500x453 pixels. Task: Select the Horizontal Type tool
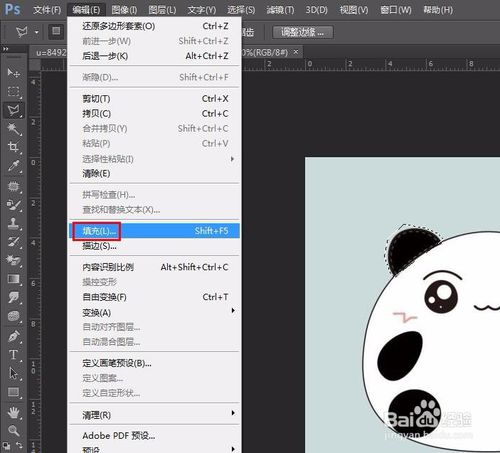coord(14,354)
